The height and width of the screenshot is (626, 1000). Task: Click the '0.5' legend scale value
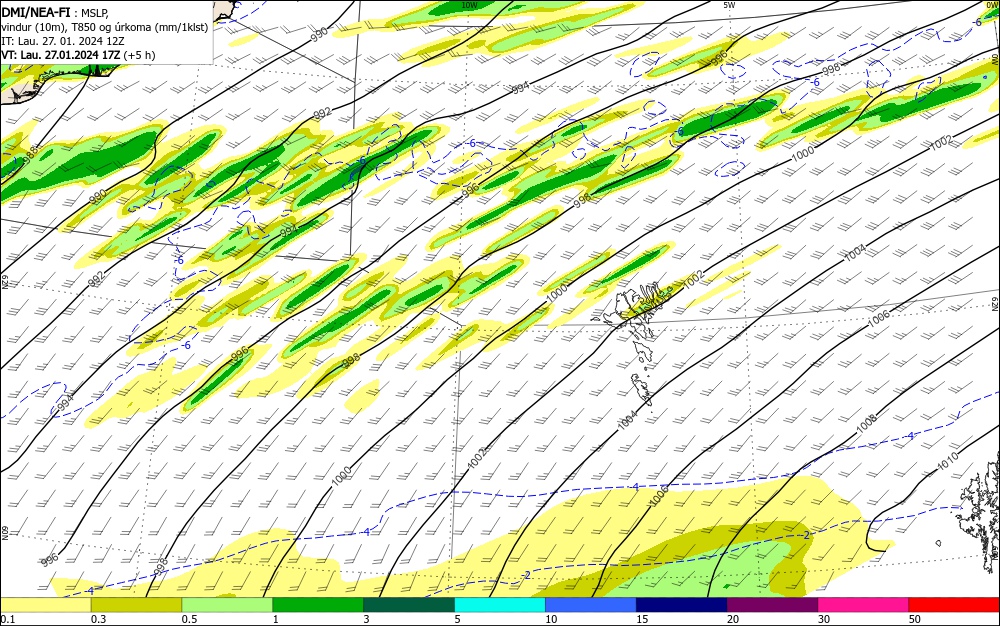(x=189, y=619)
